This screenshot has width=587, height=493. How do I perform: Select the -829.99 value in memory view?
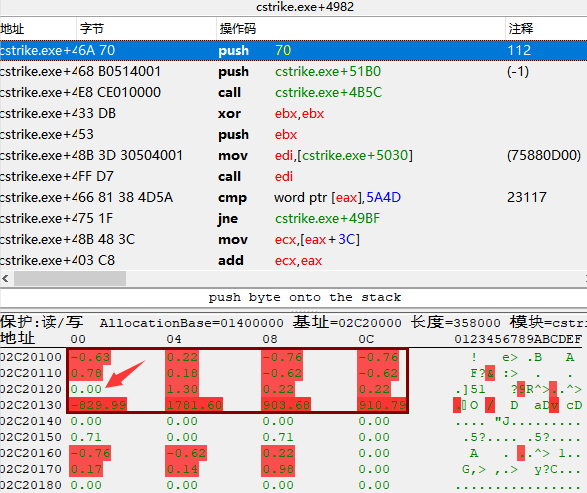pos(98,405)
